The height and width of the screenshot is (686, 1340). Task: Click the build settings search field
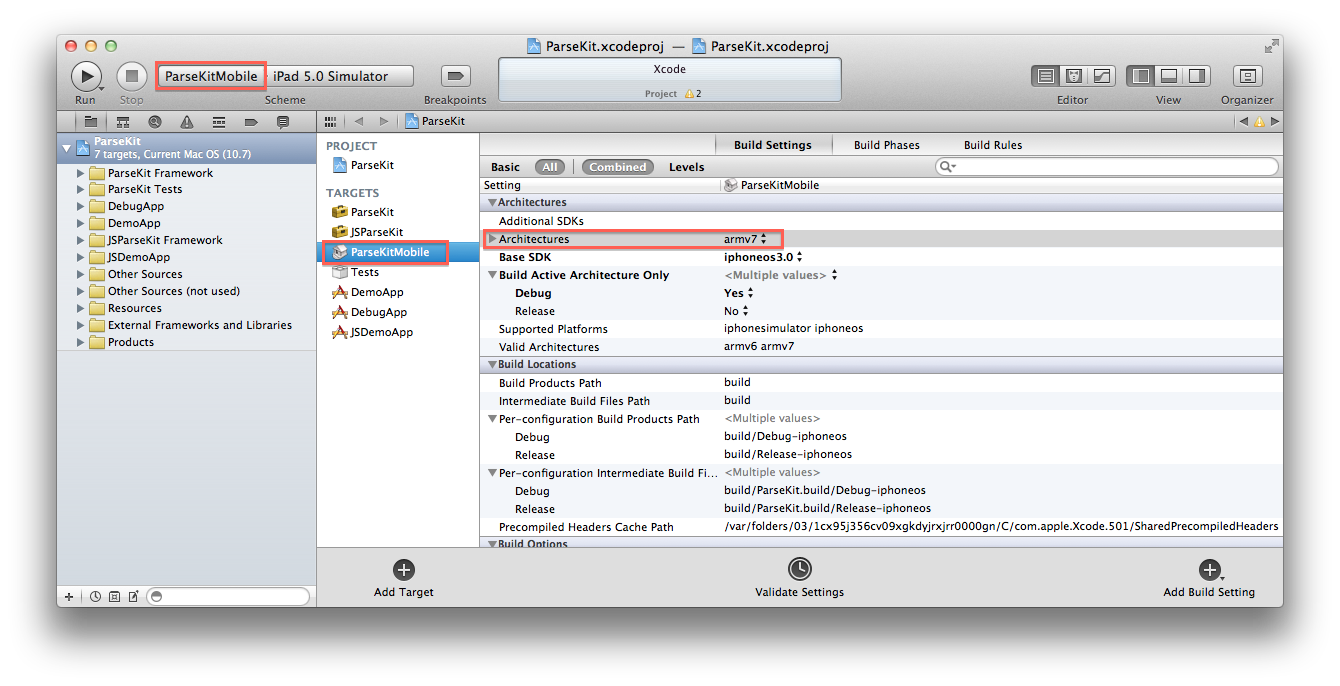click(1107, 166)
